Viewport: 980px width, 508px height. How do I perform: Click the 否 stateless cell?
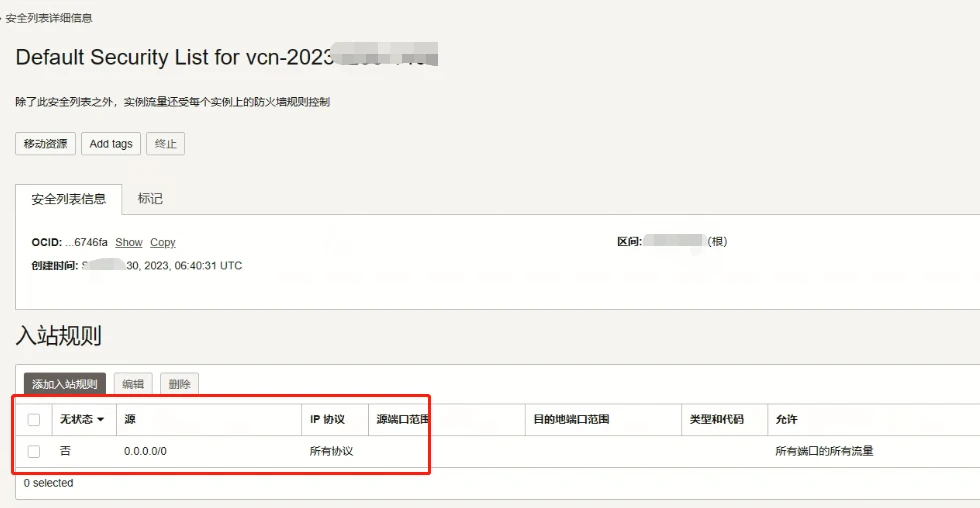point(65,451)
